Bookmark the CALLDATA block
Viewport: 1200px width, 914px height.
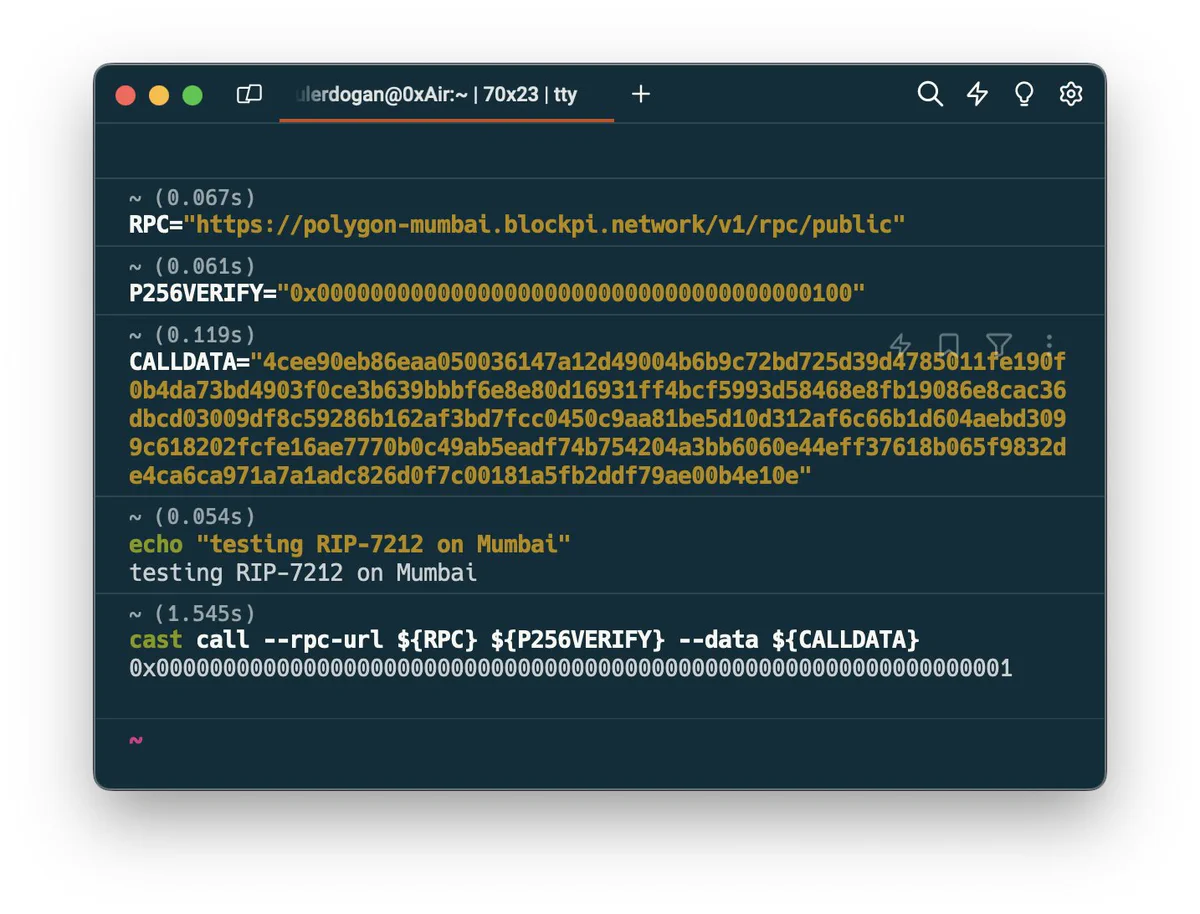coord(949,346)
